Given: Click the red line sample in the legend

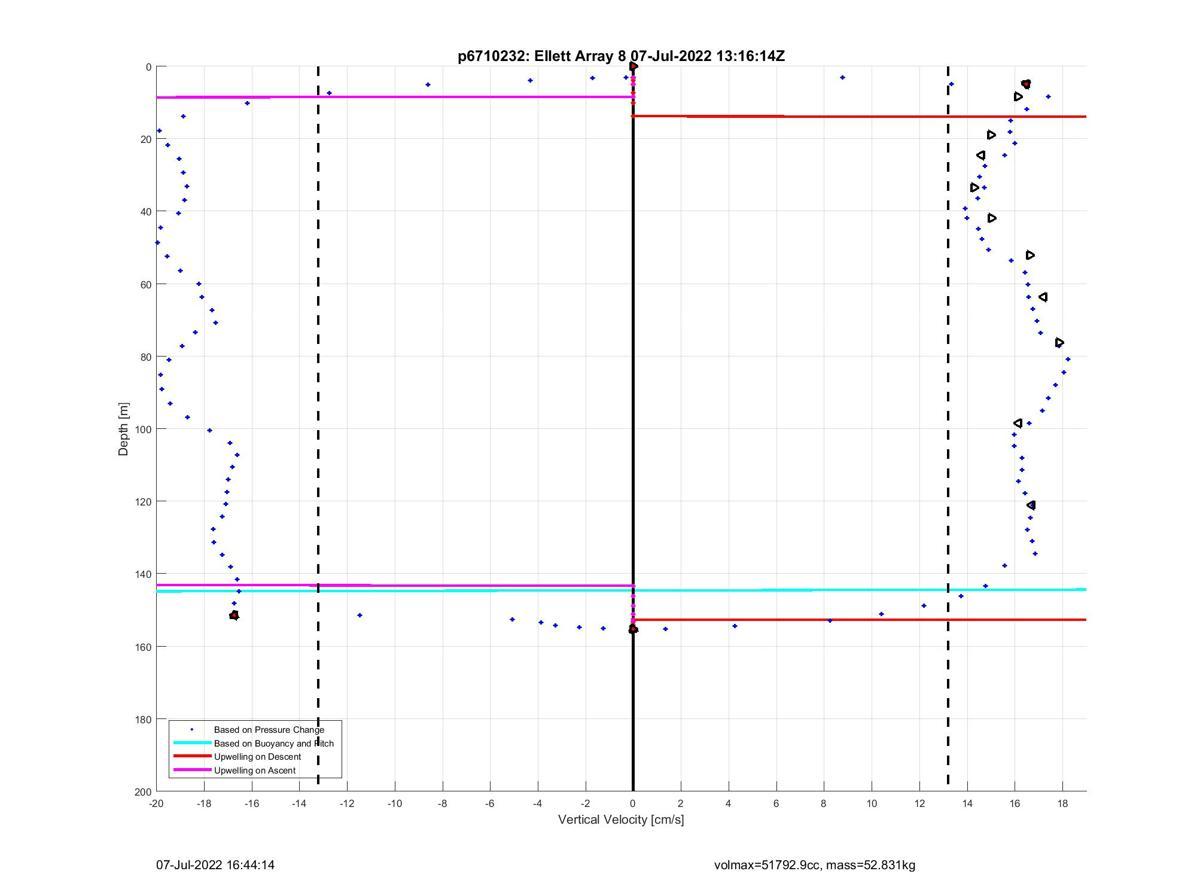Looking at the screenshot, I should (x=191, y=757).
